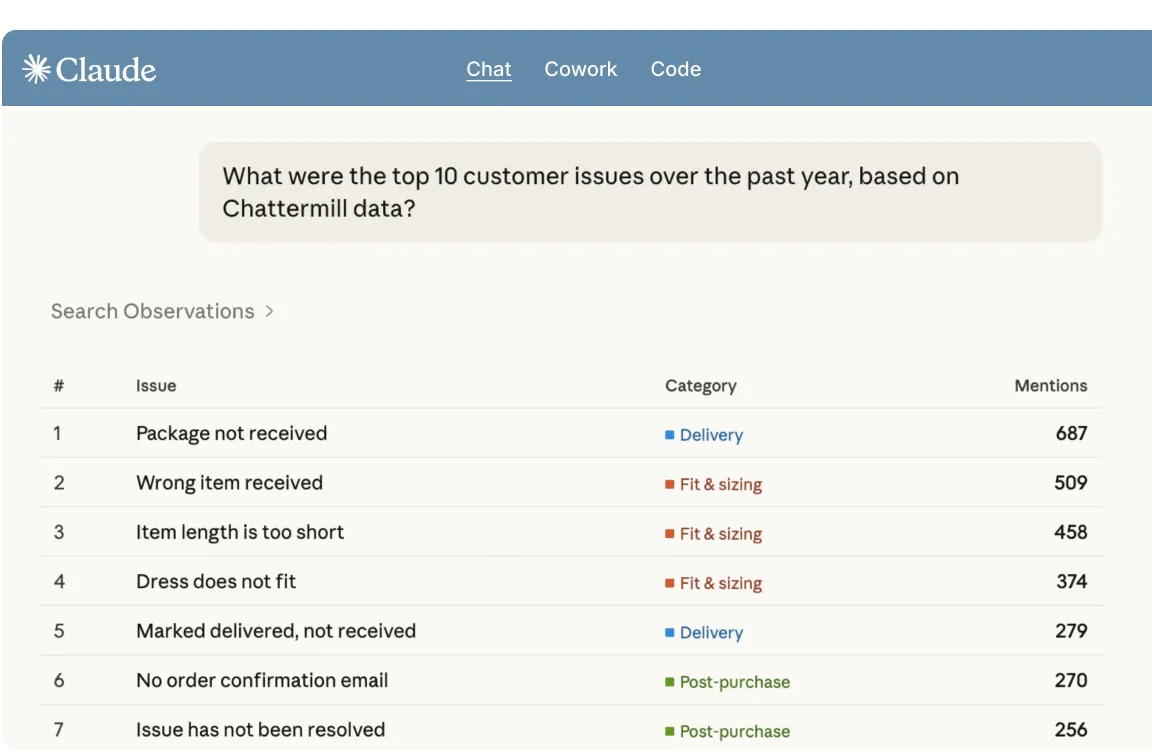
Task: Click blue square beside Delivery in row 1
Action: pyautogui.click(x=669, y=435)
